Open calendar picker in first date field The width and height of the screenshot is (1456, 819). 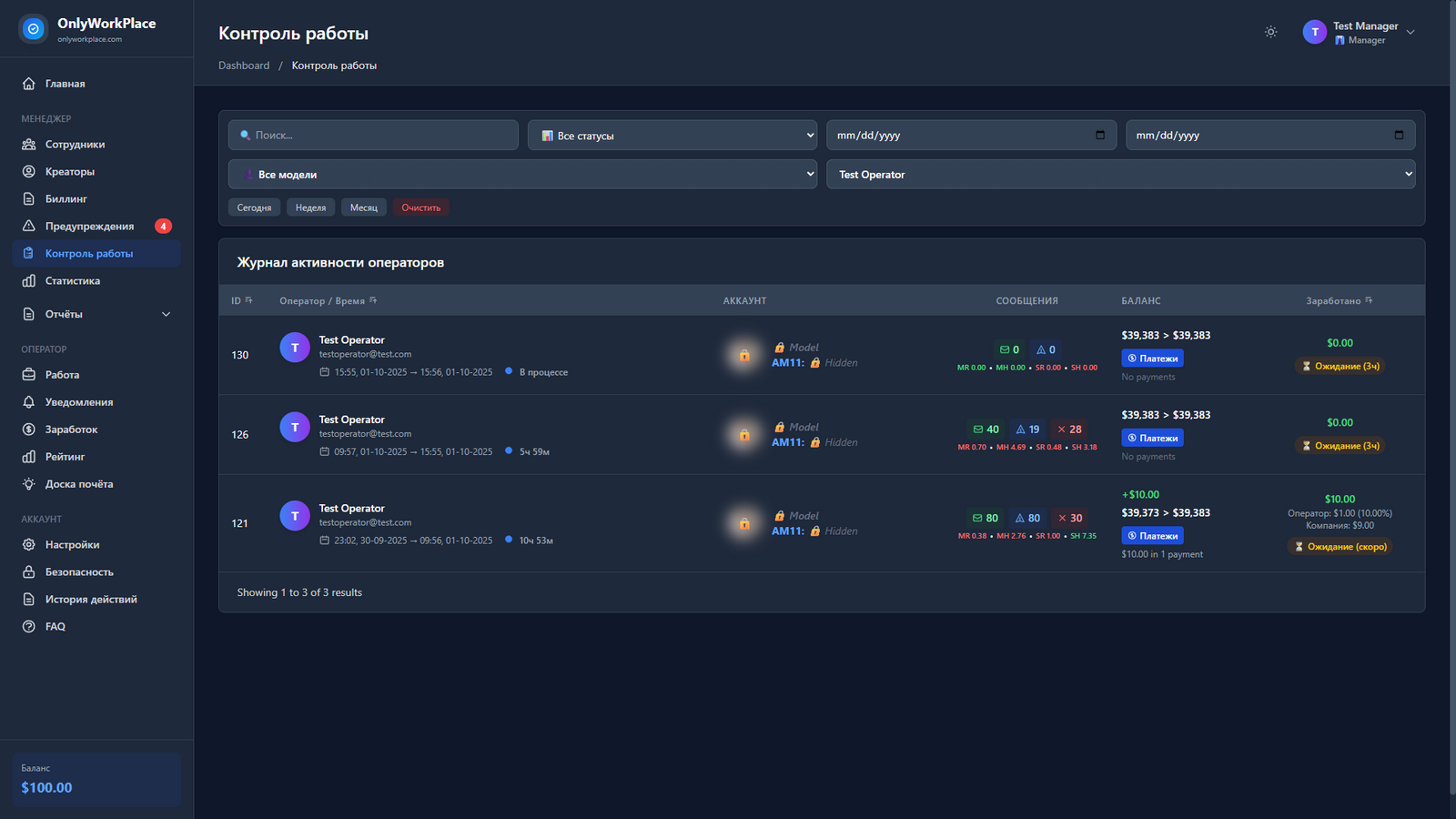1100,135
